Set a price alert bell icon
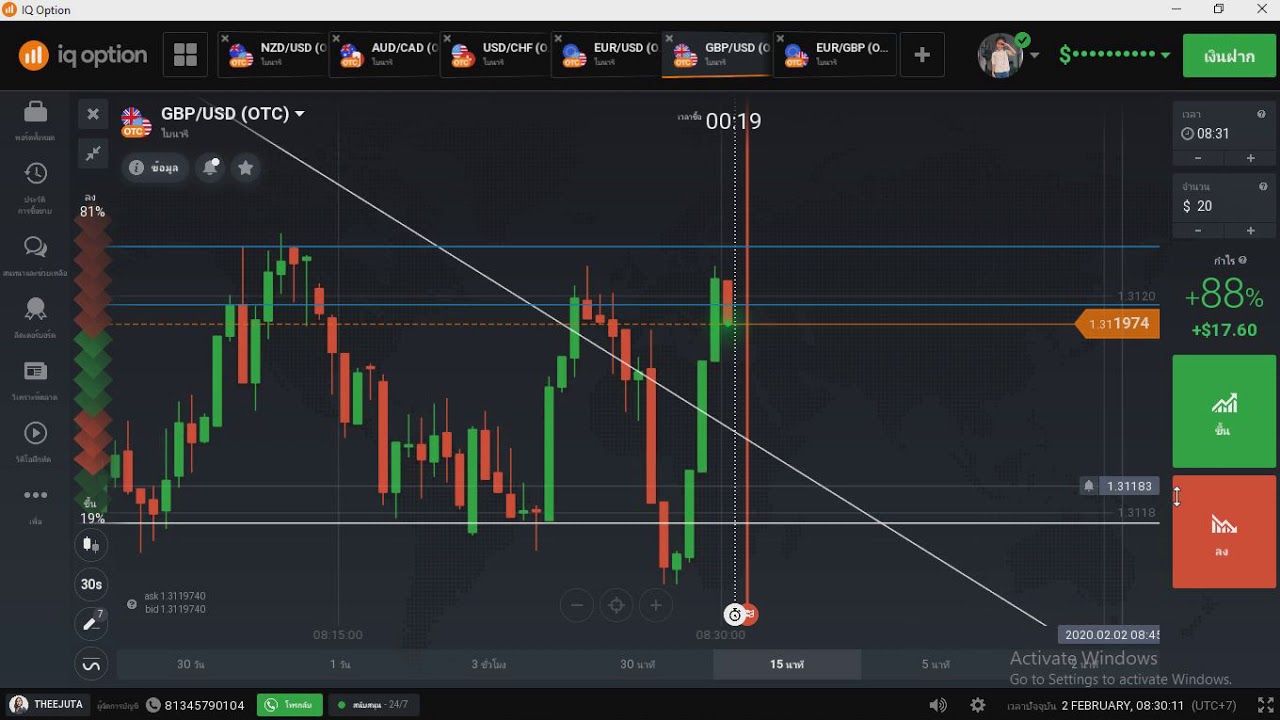This screenshot has height=720, width=1280. click(210, 168)
